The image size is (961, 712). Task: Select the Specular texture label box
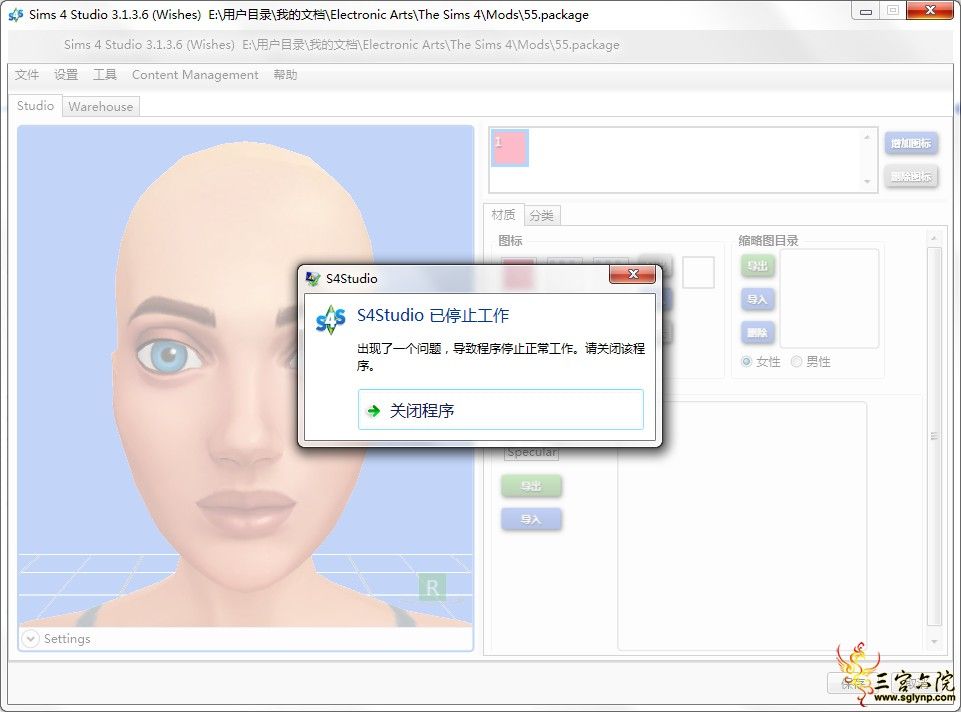[x=531, y=453]
